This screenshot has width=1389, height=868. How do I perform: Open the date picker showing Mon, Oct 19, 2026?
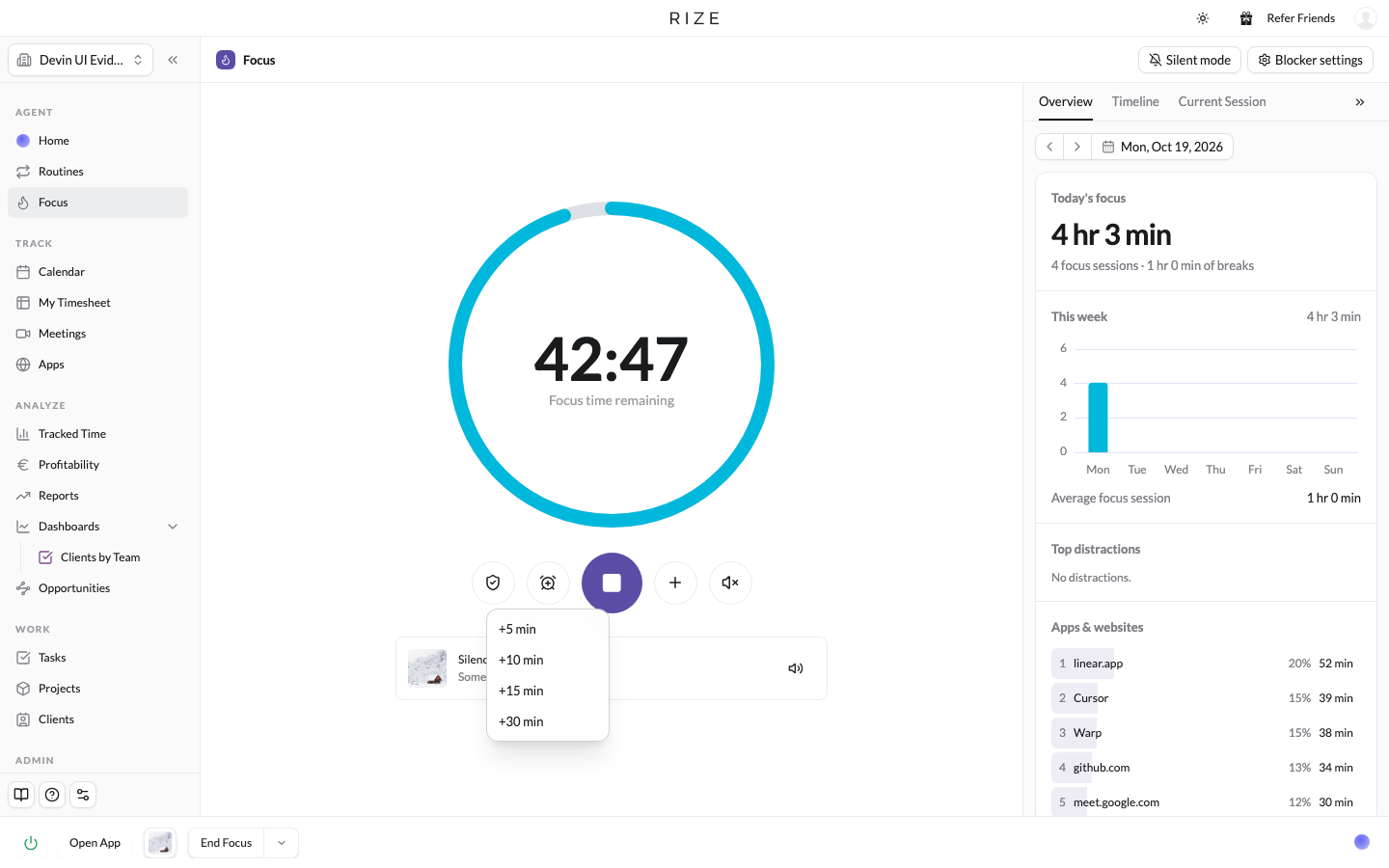click(x=1162, y=147)
